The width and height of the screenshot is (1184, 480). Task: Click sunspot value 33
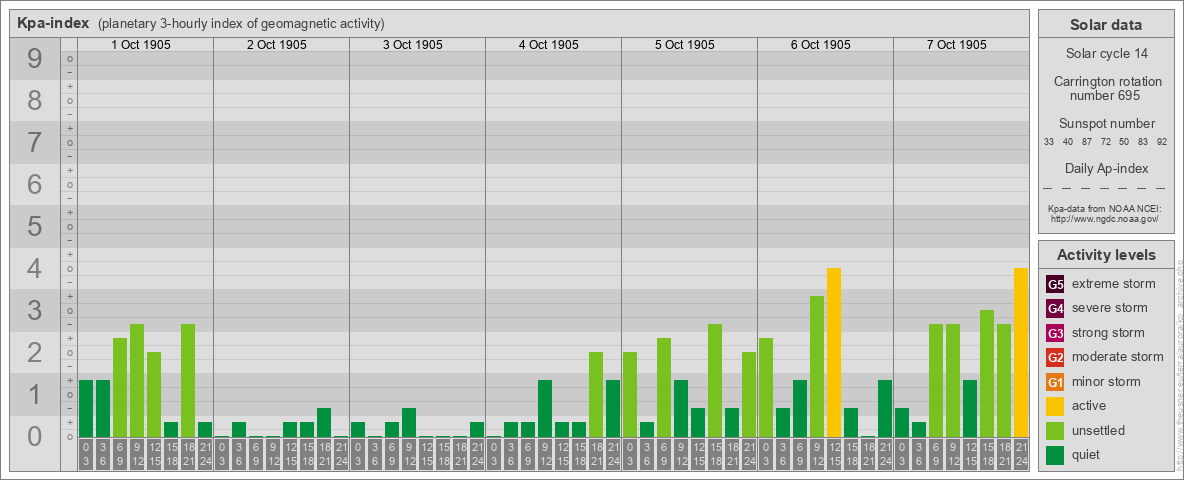click(1049, 142)
